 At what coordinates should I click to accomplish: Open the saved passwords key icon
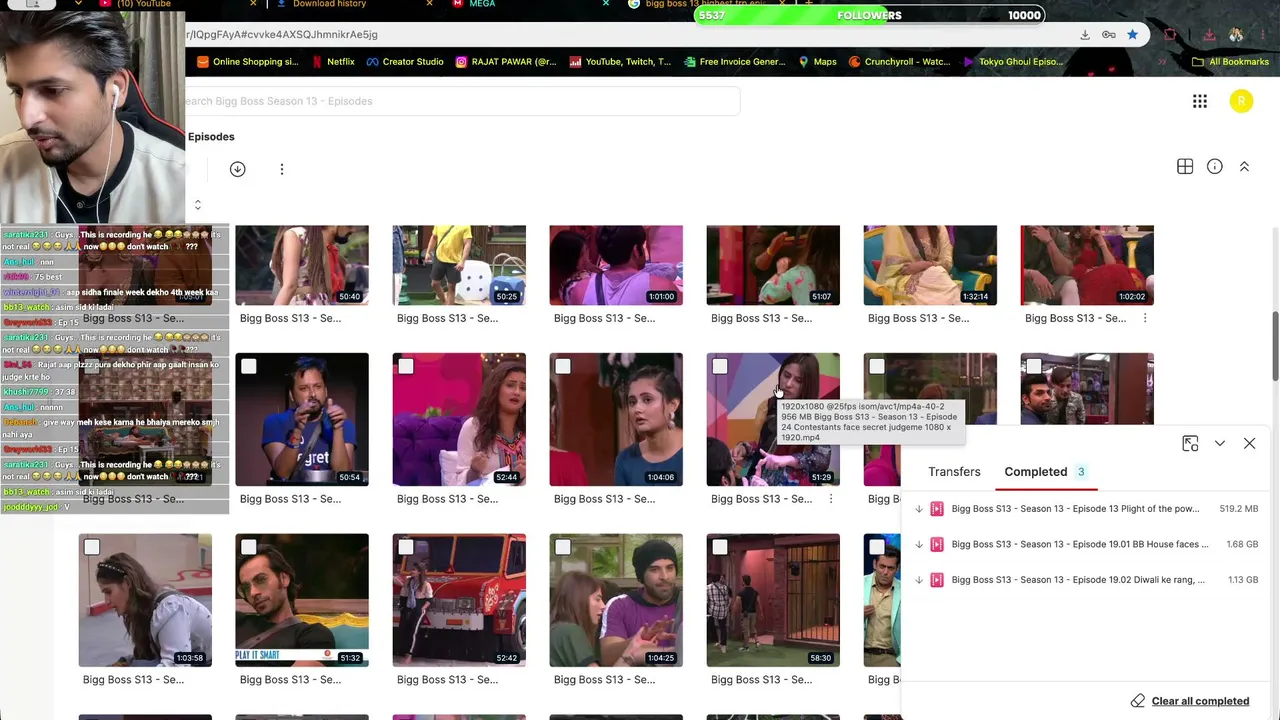point(1109,35)
